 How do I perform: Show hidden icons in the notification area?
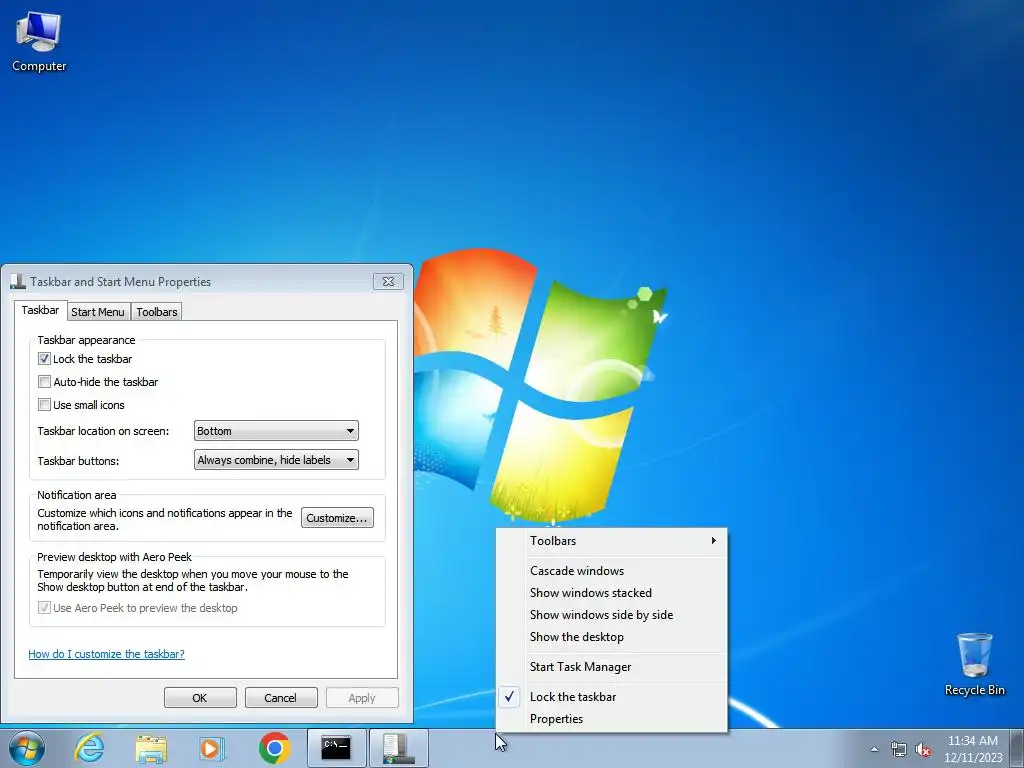(874, 750)
